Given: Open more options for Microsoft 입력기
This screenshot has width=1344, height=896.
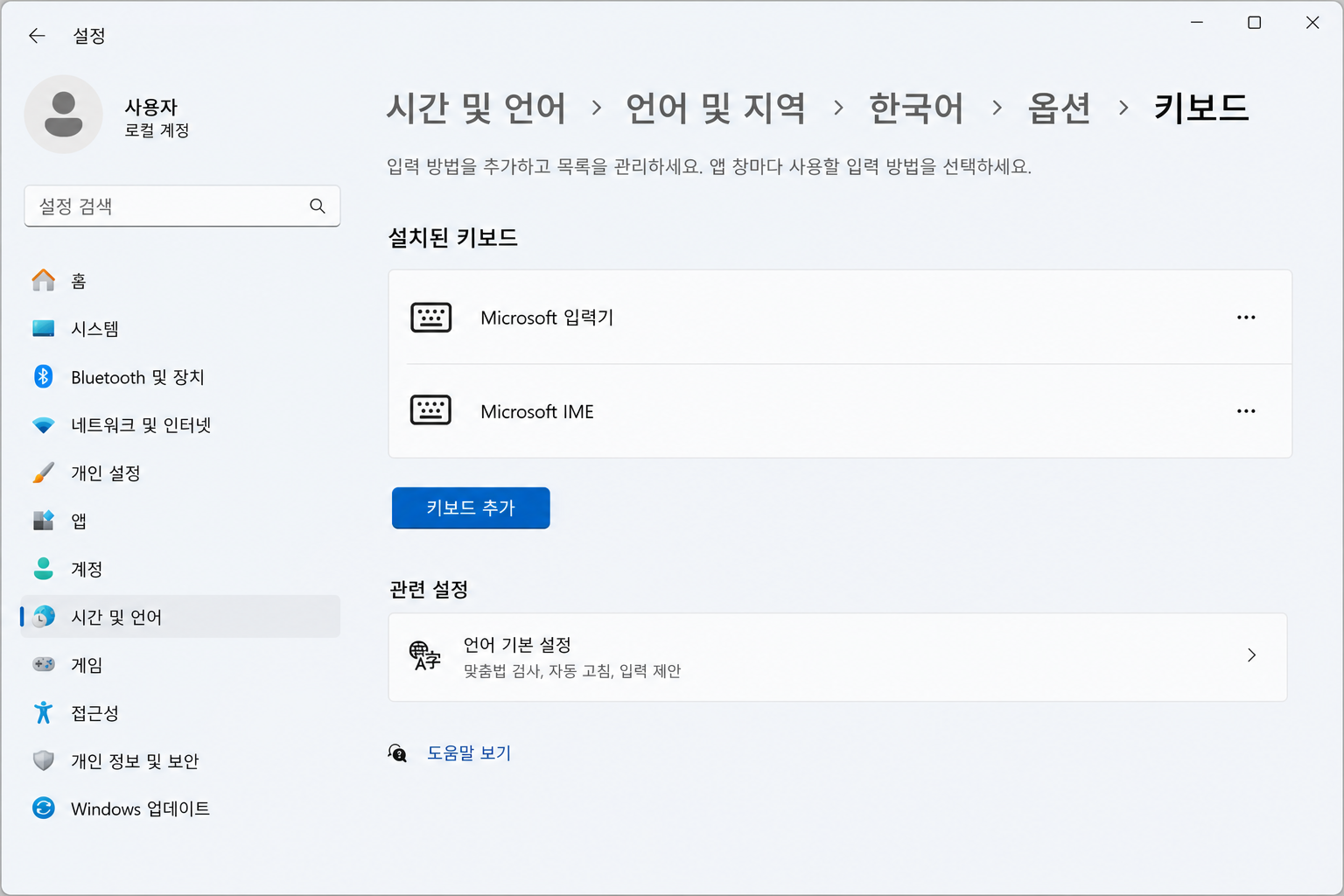Looking at the screenshot, I should (x=1246, y=318).
